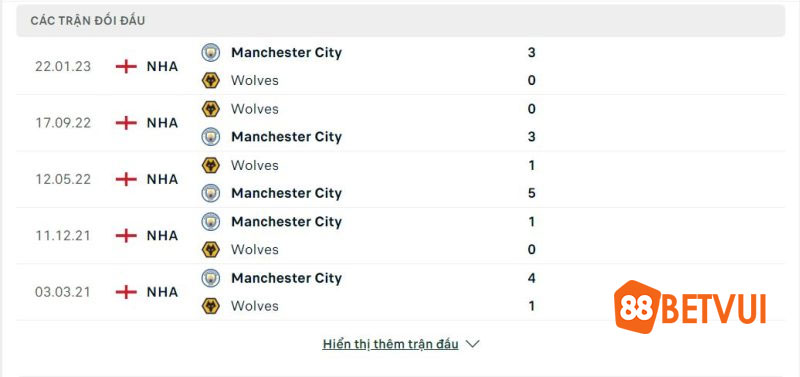Click Wolves crest in 17.09.22 match
Screen dimensions: 800x377
point(211,109)
